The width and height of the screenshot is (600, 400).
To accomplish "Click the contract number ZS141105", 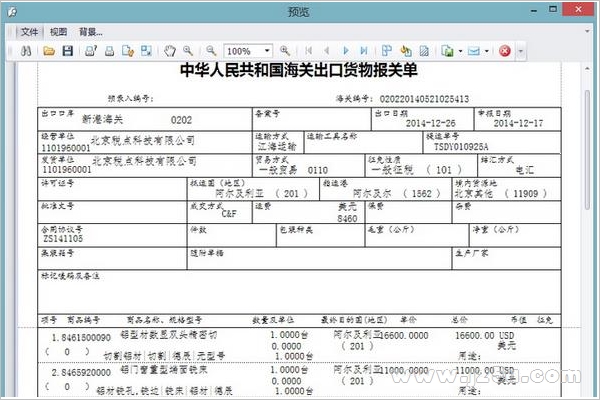I will coord(63,239).
